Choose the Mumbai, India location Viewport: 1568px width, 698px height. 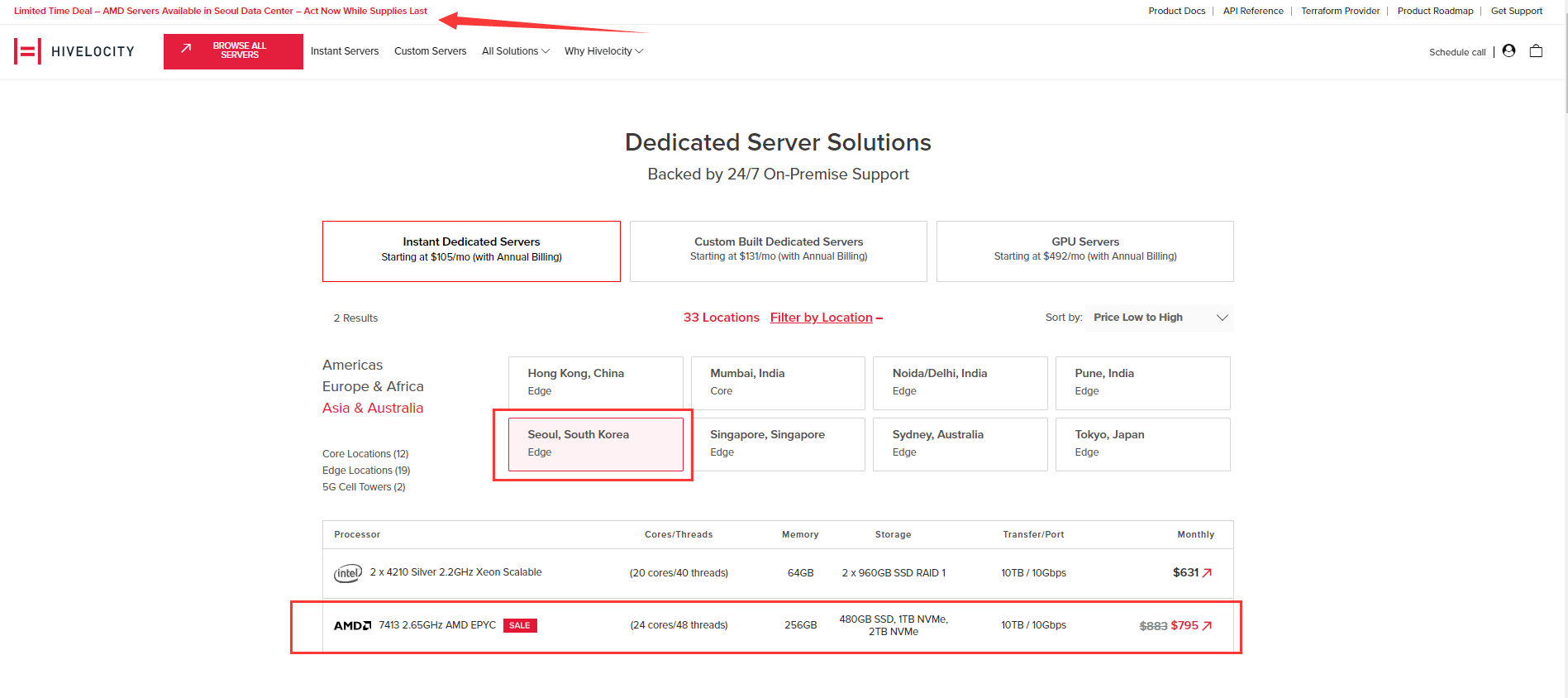click(x=778, y=383)
